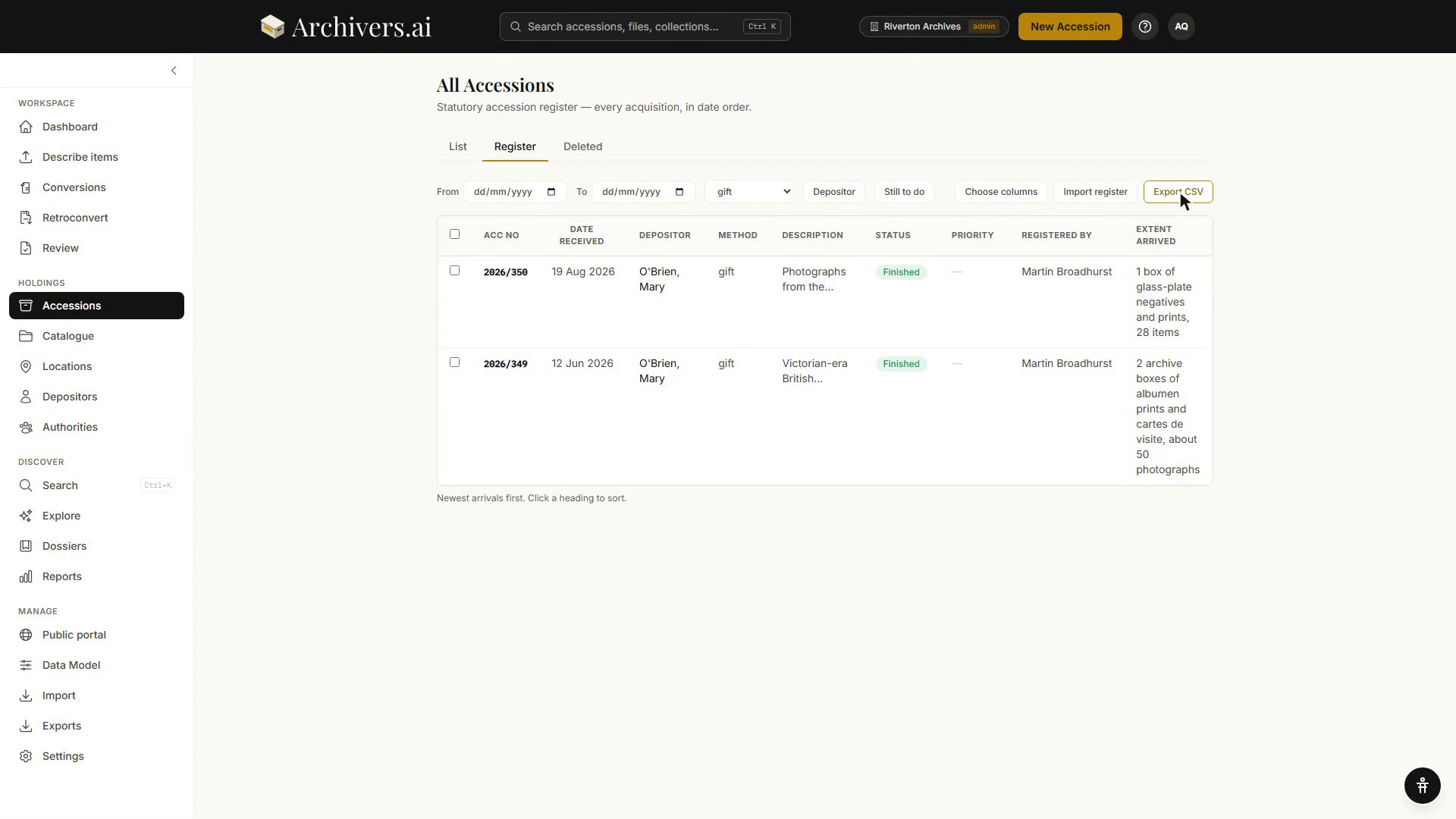Click the 'Photographs from the...' description cell
The image size is (1456, 819).
pos(814,279)
